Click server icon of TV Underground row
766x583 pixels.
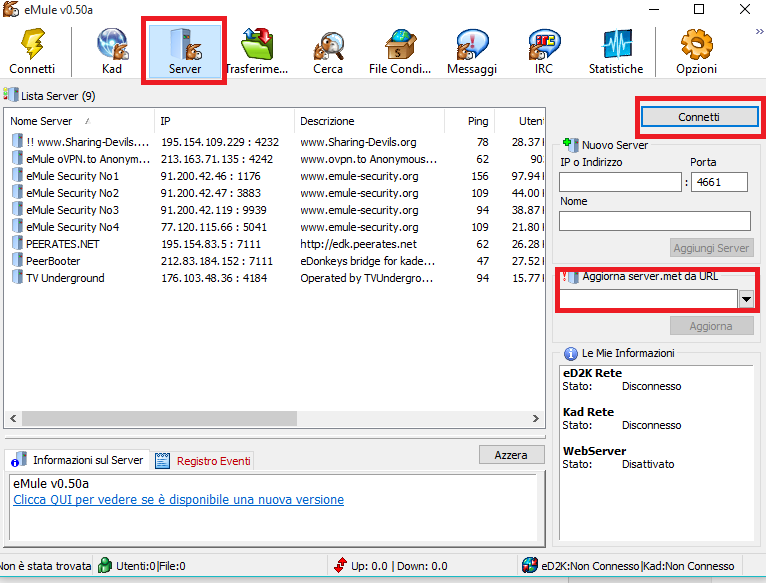point(18,277)
